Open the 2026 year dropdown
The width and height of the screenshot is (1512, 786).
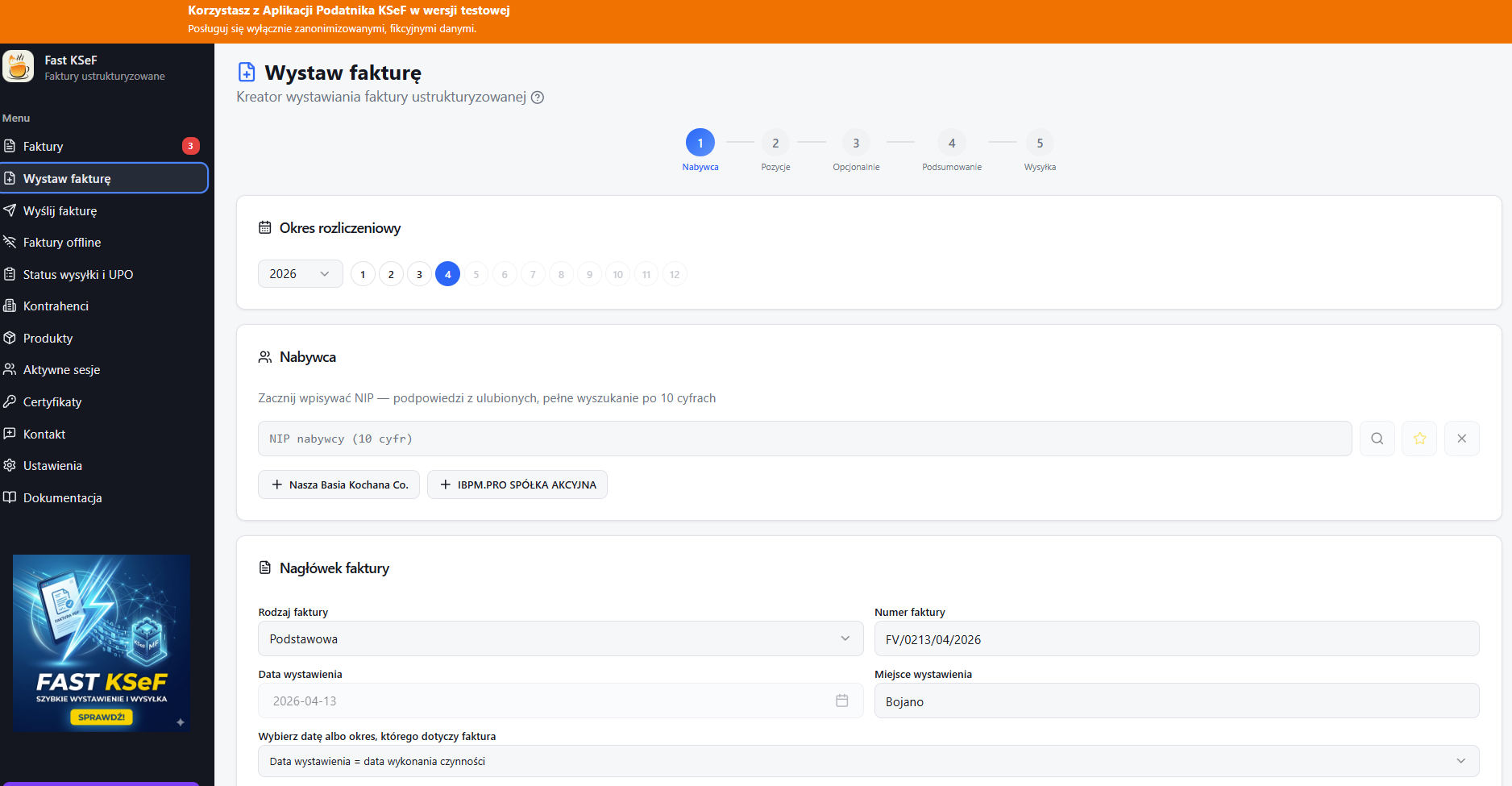[300, 274]
